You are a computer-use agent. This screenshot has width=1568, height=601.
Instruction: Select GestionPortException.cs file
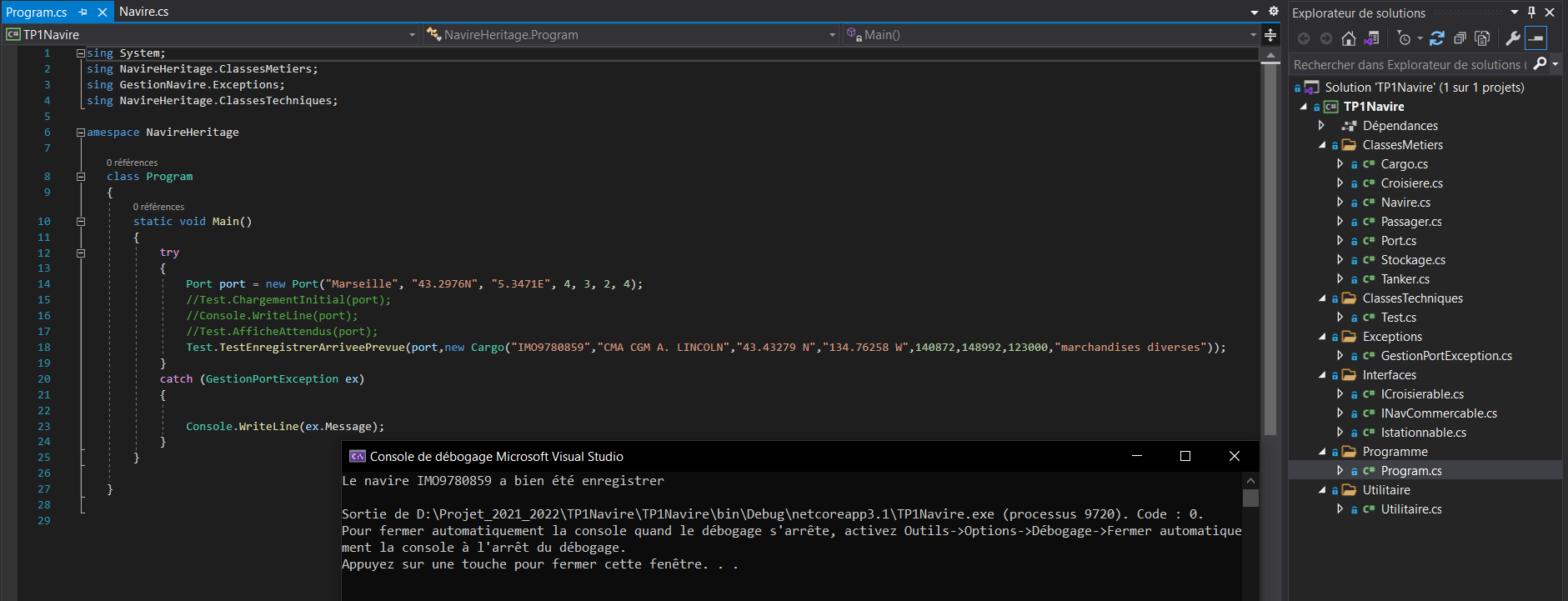click(1446, 356)
